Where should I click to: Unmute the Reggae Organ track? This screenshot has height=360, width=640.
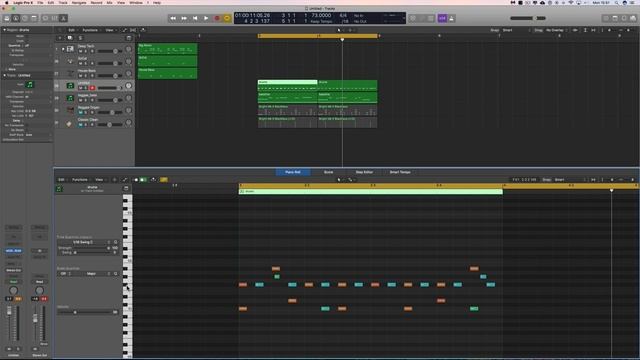point(80,113)
